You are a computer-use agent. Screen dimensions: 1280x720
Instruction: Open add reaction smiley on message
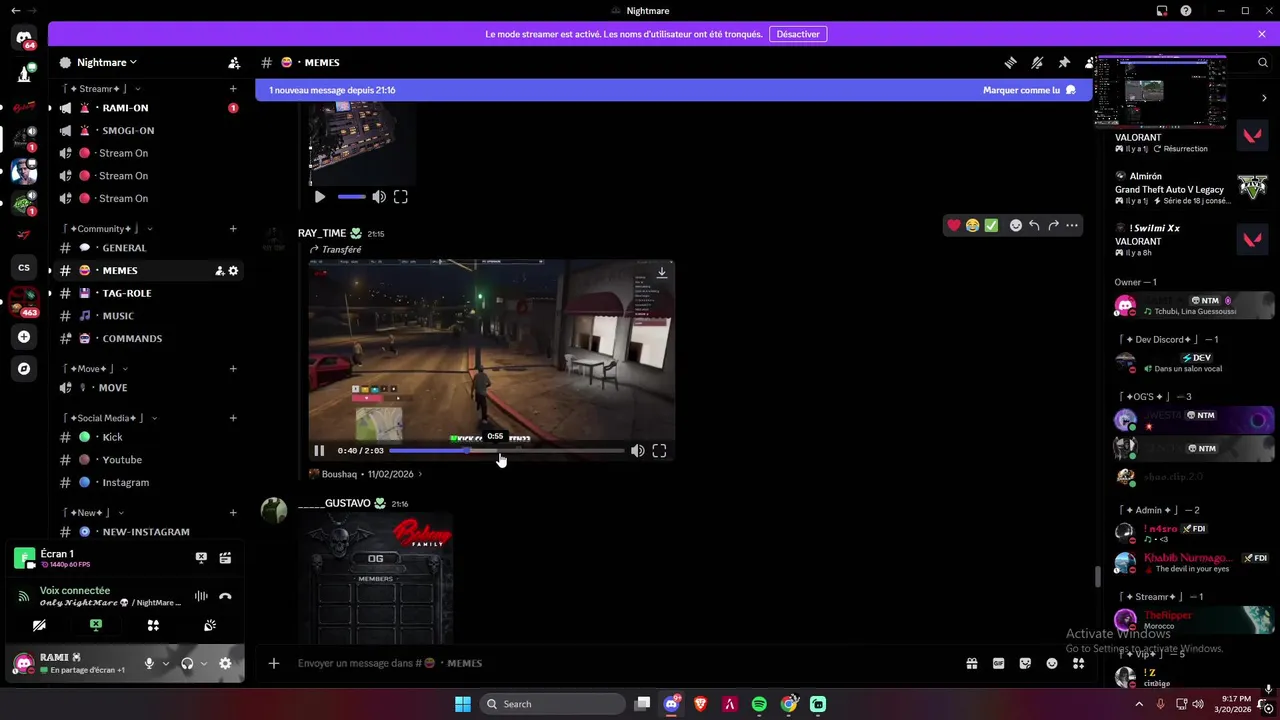click(x=1015, y=226)
